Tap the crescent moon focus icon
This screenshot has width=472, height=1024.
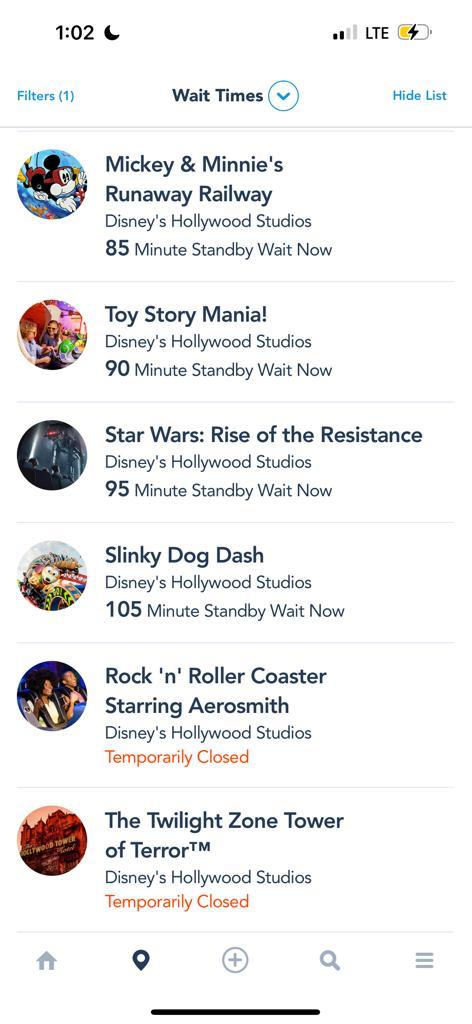pos(112,33)
